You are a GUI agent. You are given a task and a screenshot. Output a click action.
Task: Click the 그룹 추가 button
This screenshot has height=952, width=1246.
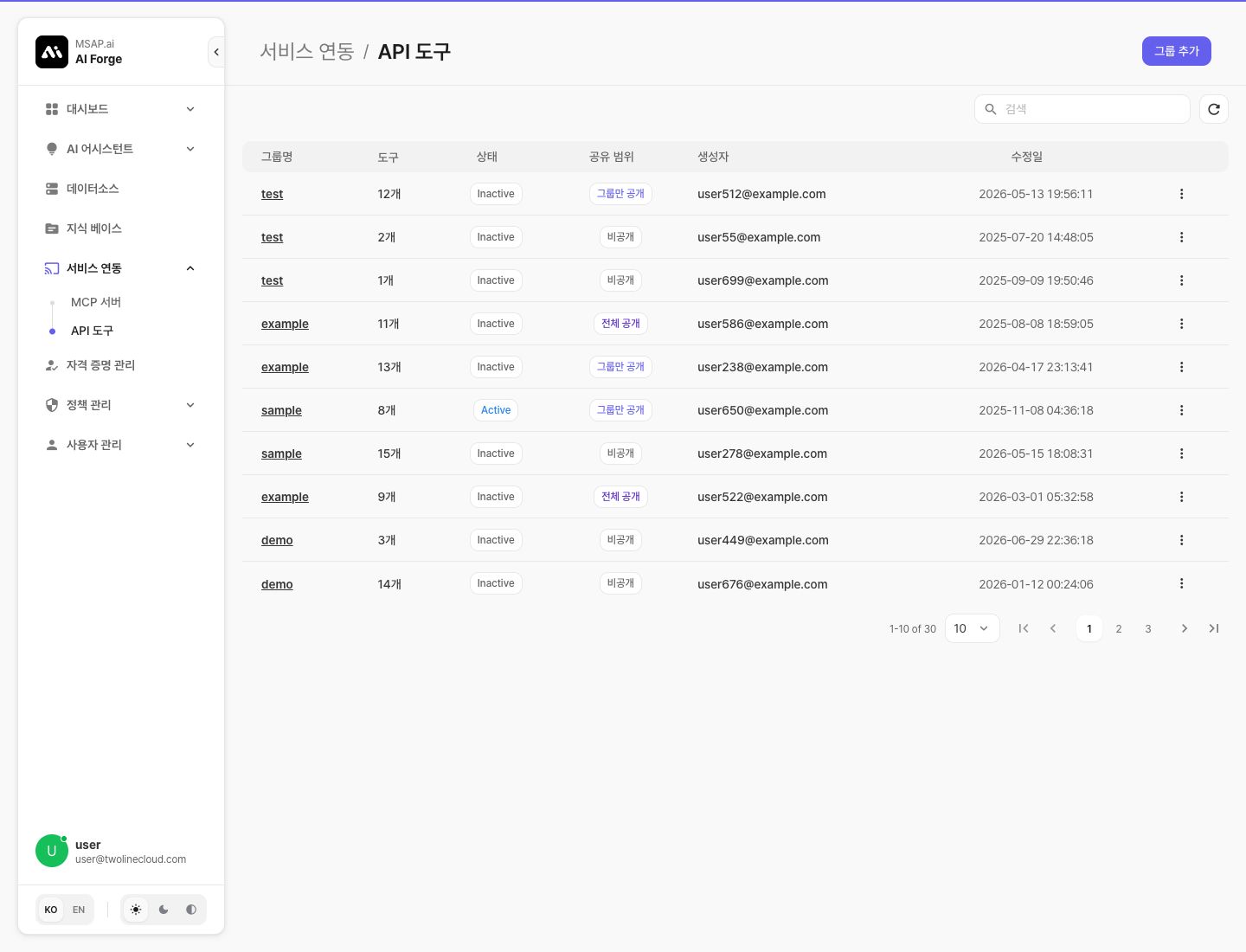coord(1177,51)
